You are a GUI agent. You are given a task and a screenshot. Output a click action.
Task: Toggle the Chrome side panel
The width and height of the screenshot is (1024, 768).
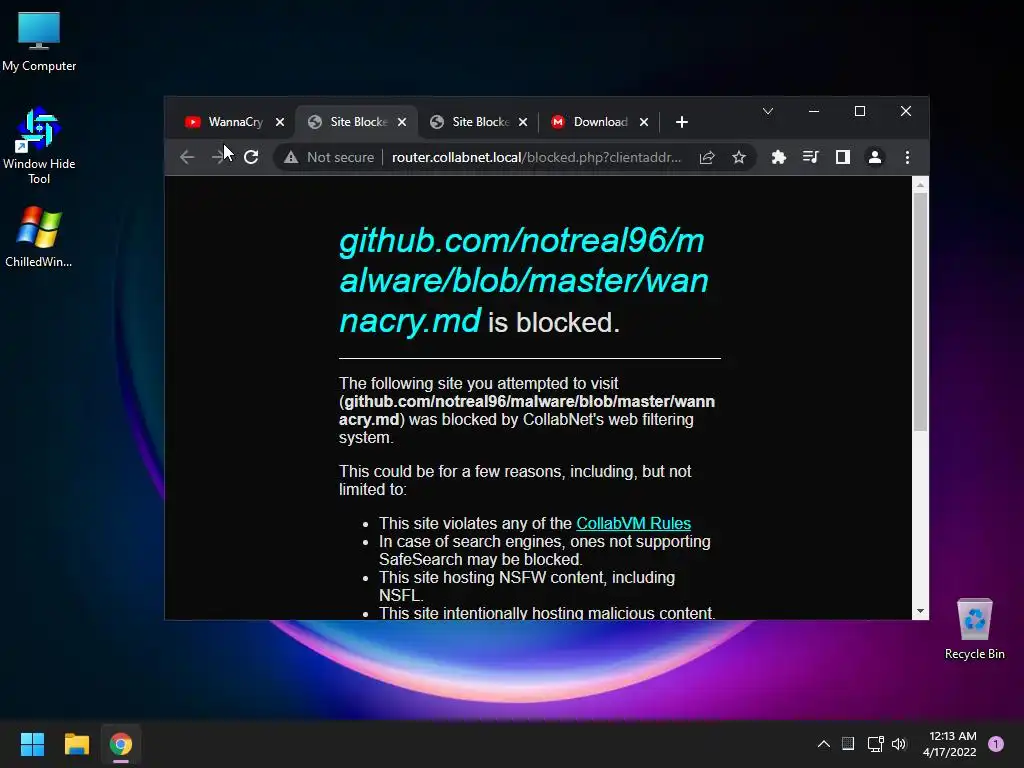842,157
